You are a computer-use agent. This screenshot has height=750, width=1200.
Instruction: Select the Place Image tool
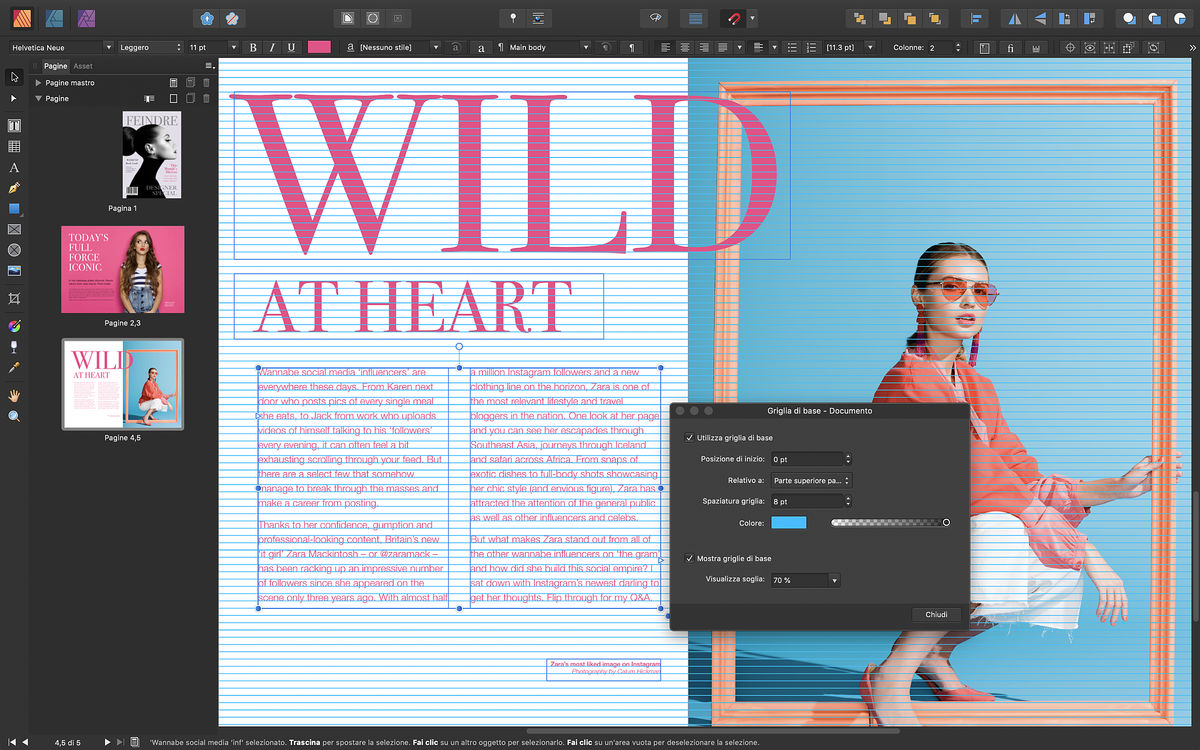(14, 270)
